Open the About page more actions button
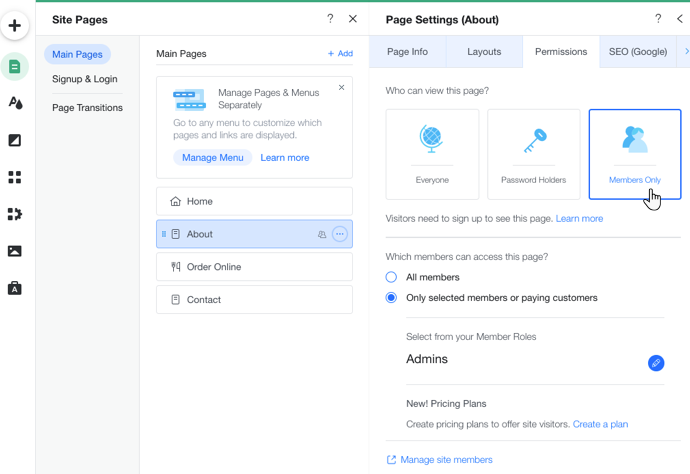 tap(340, 234)
